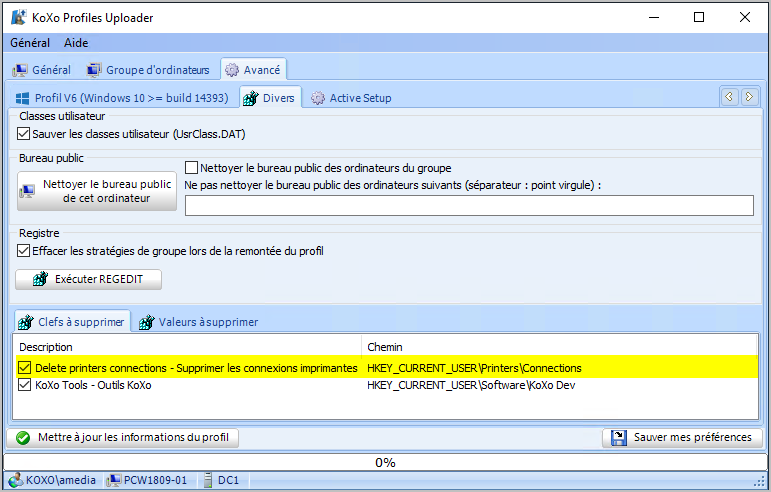Image resolution: width=771 pixels, height=492 pixels.
Task: Close the KoXo Profiles Uploader window
Action: (x=745, y=17)
